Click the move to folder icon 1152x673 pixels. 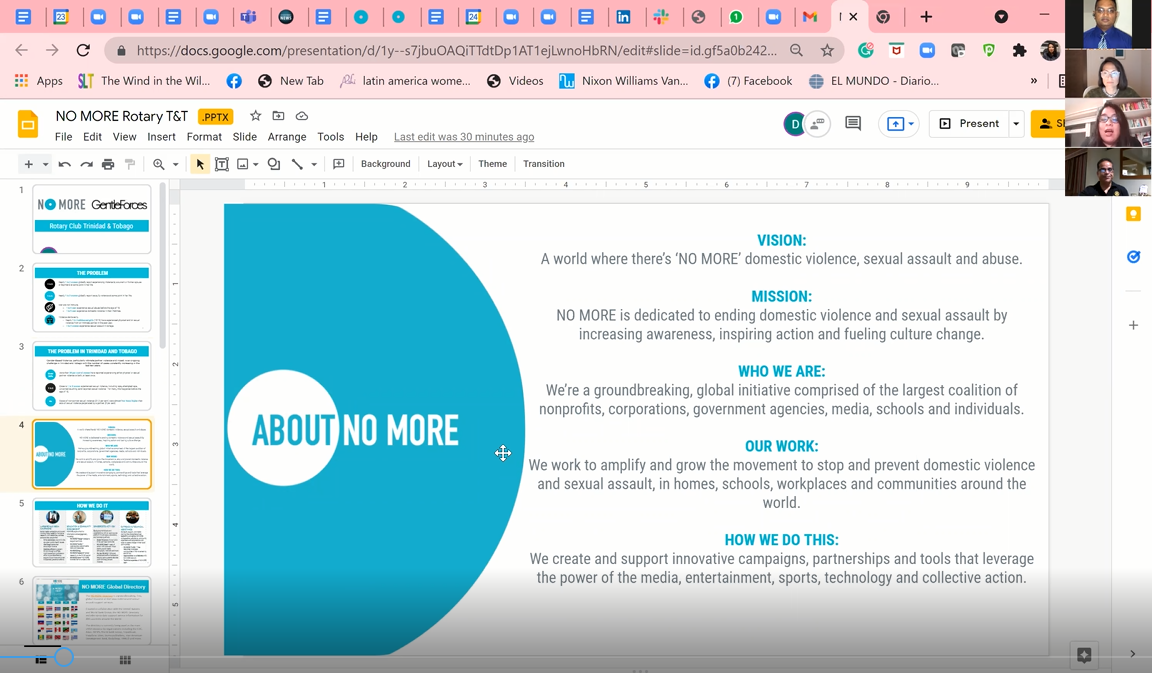click(278, 117)
